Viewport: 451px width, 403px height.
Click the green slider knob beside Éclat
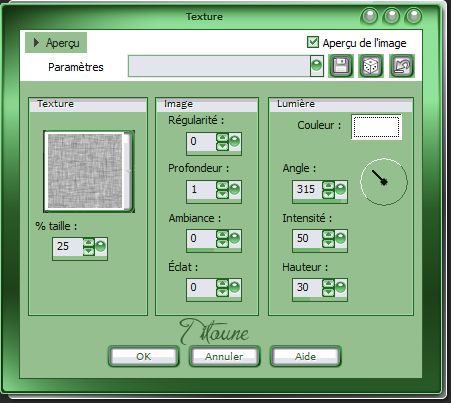(235, 287)
